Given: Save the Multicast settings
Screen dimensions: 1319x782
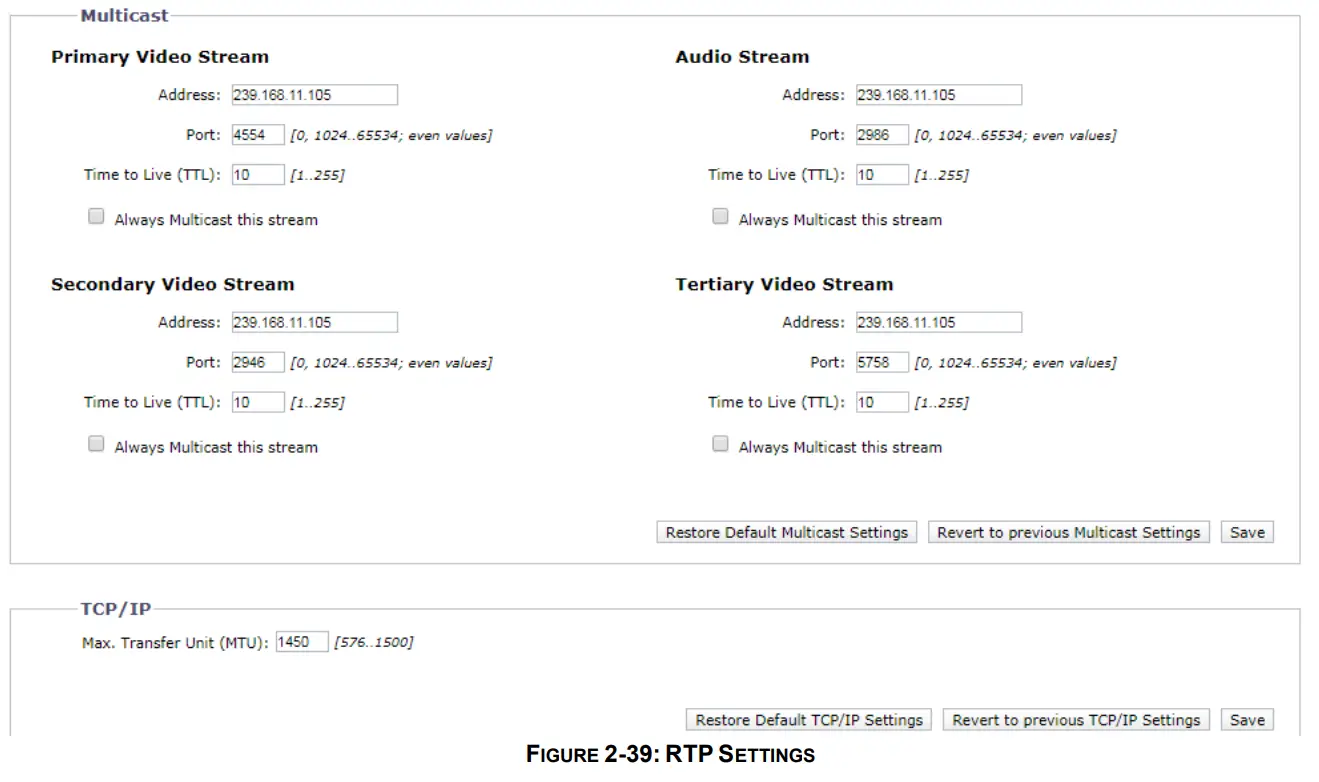Looking at the screenshot, I should (x=1246, y=531).
